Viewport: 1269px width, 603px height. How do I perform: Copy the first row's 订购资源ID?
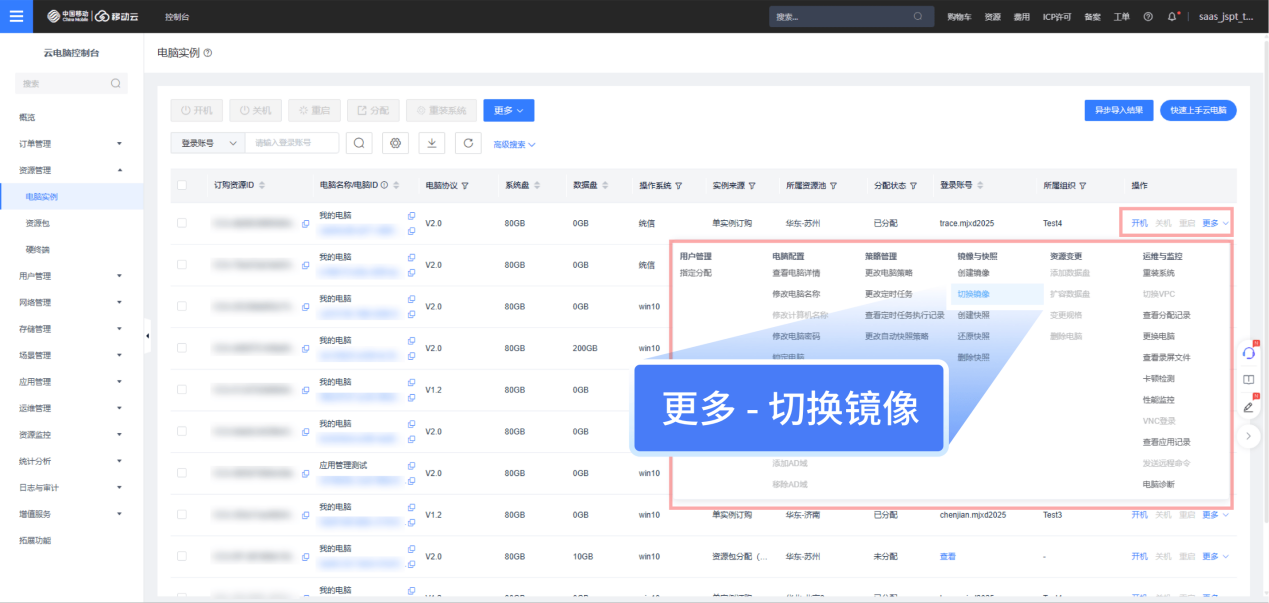[305, 223]
